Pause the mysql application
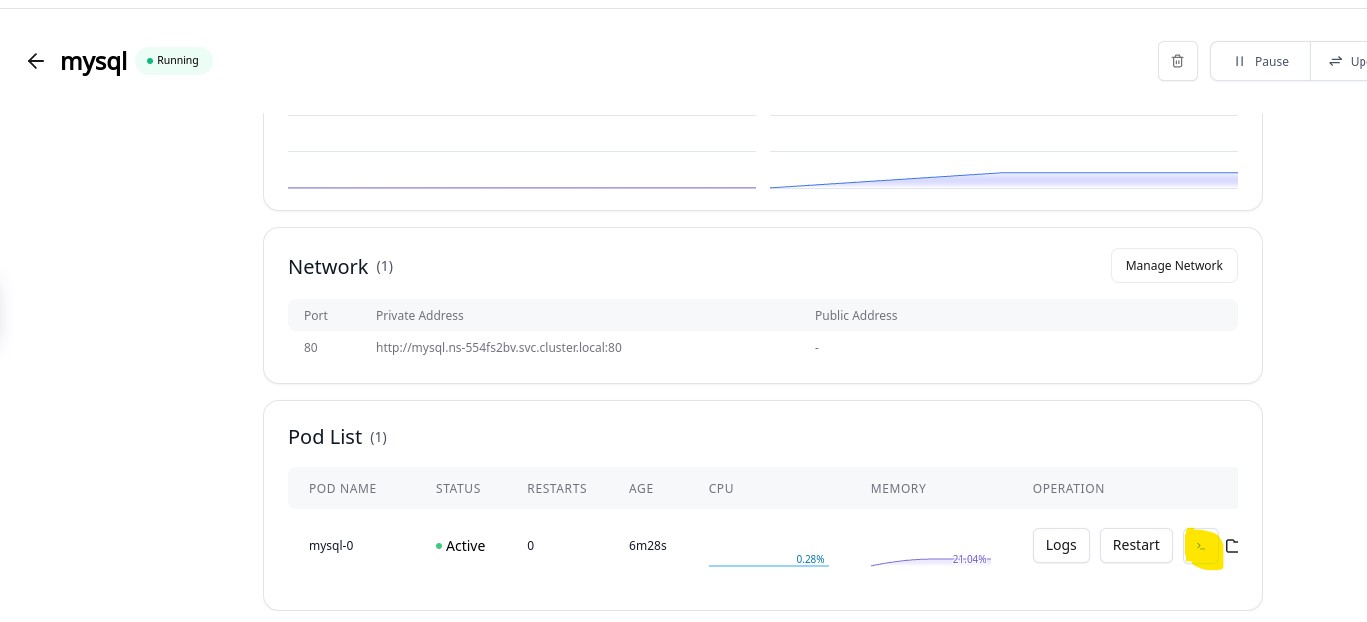The image size is (1367, 622). click(1260, 61)
